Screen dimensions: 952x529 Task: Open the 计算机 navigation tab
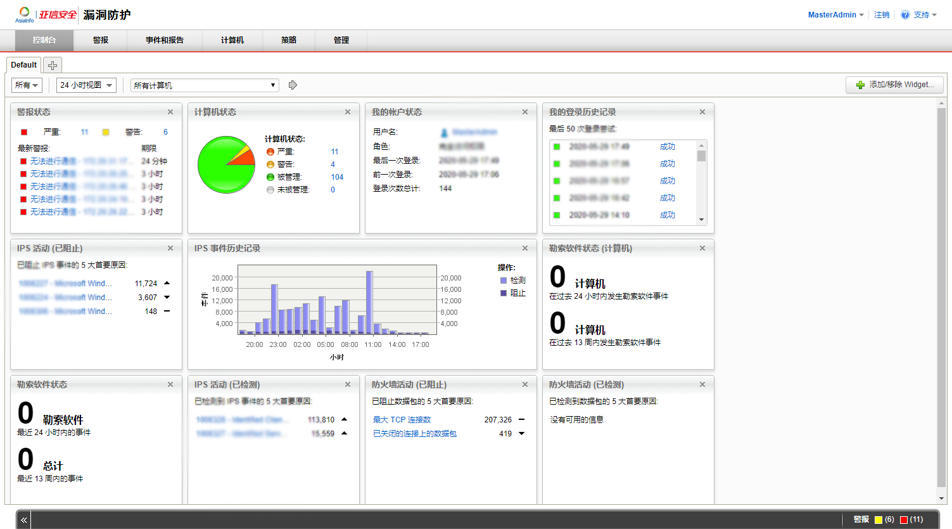232,40
